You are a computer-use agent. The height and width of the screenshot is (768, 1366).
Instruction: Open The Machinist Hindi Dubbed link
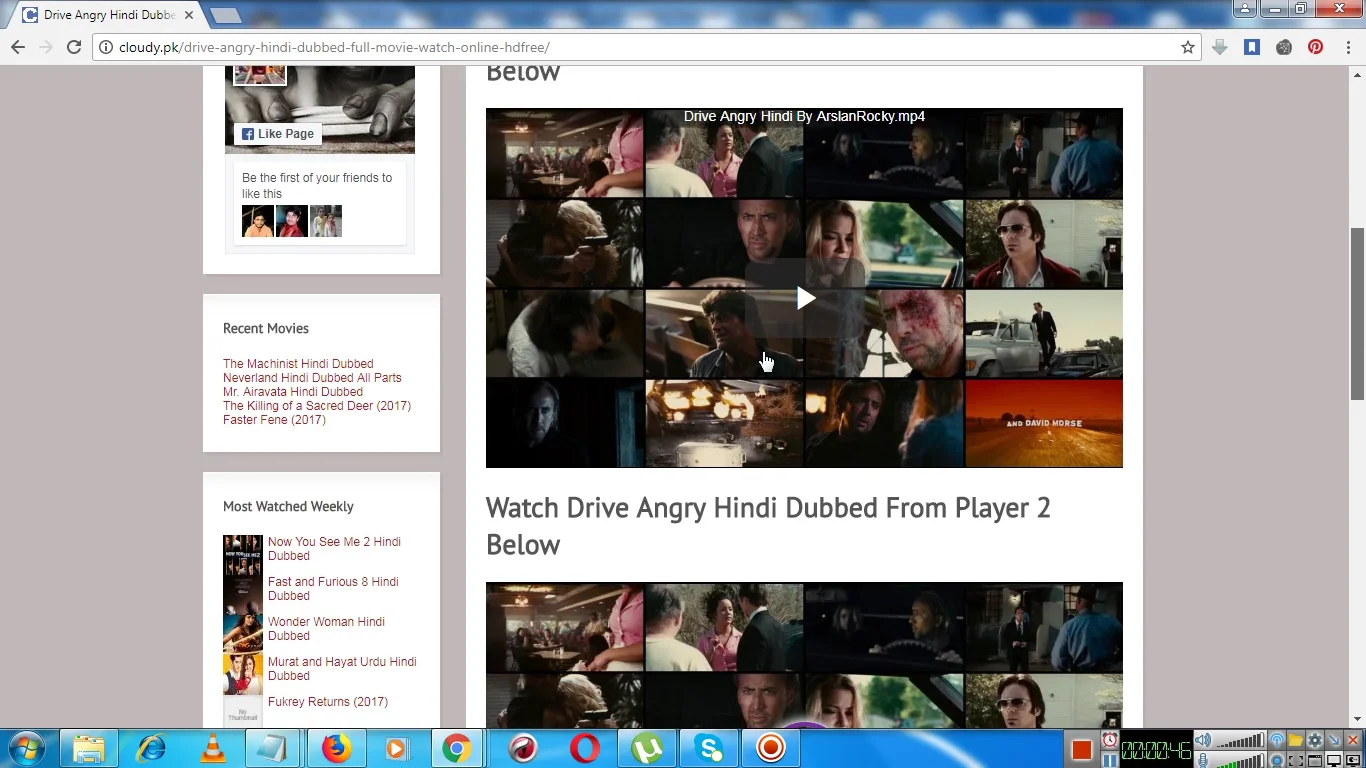[298, 364]
